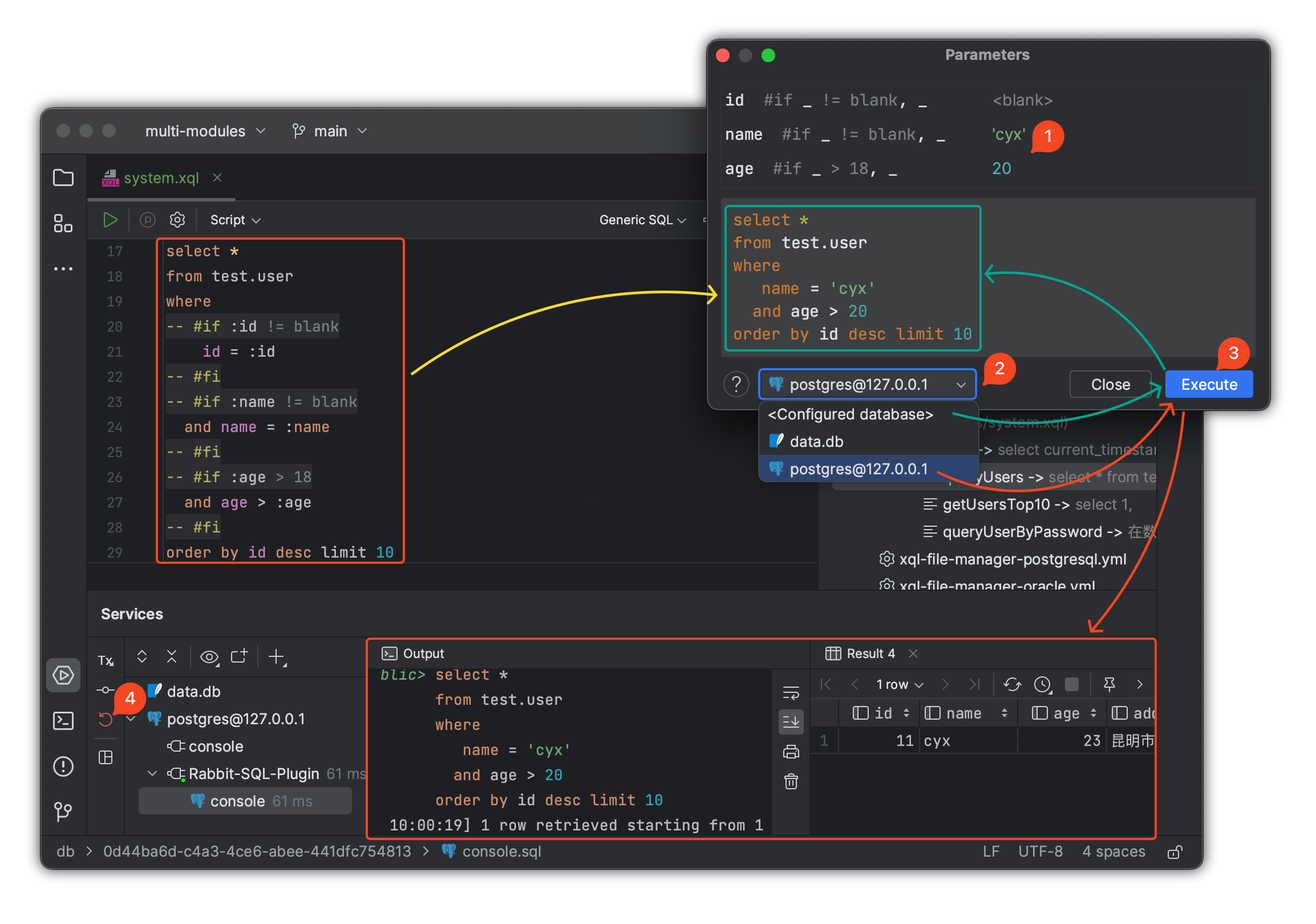Click the stop square in Result toolbar
The width and height of the screenshot is (1316, 924).
(x=1072, y=684)
